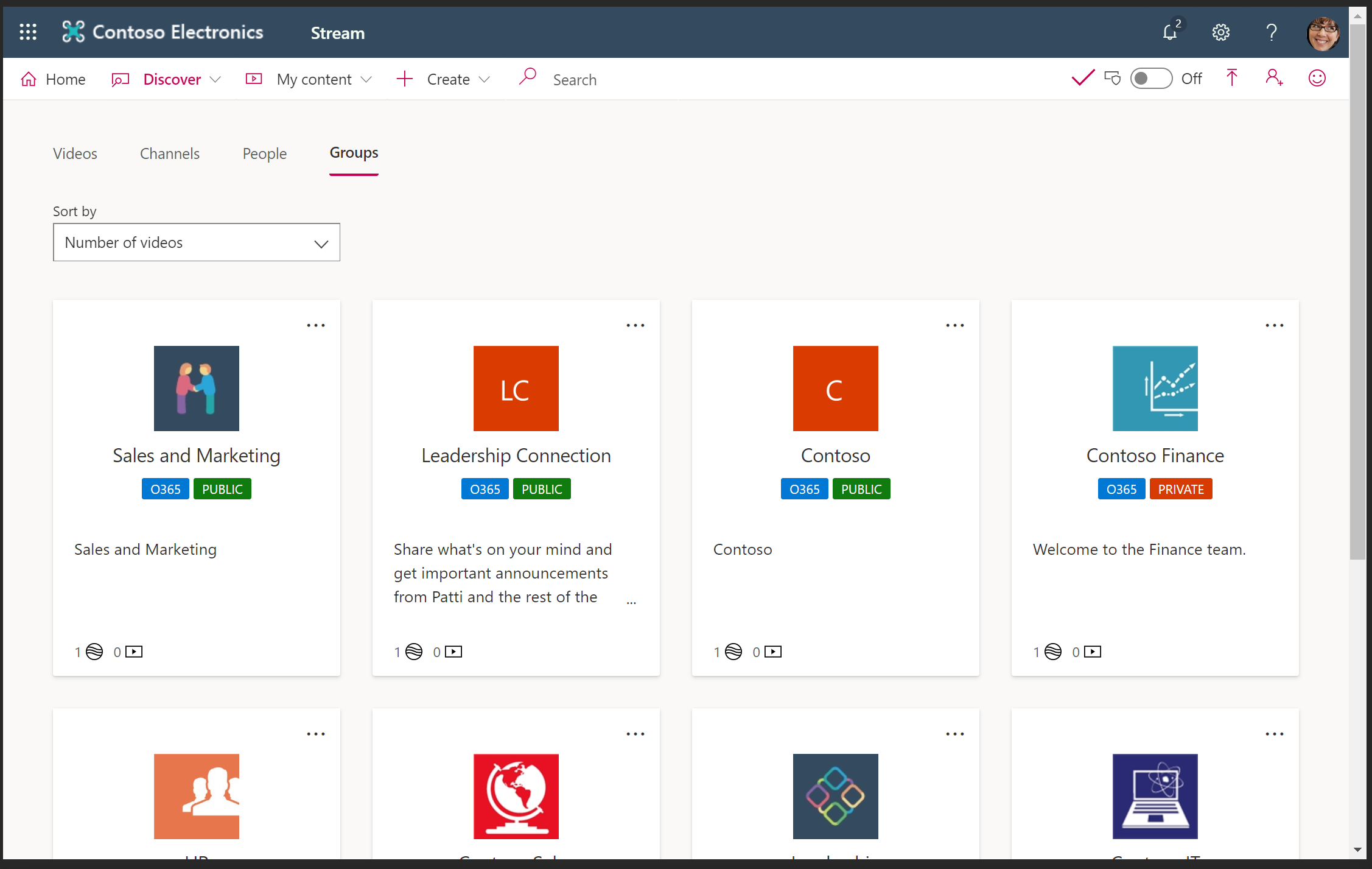The height and width of the screenshot is (869, 1372).
Task: Click the Contoso group video count icon
Action: click(773, 652)
